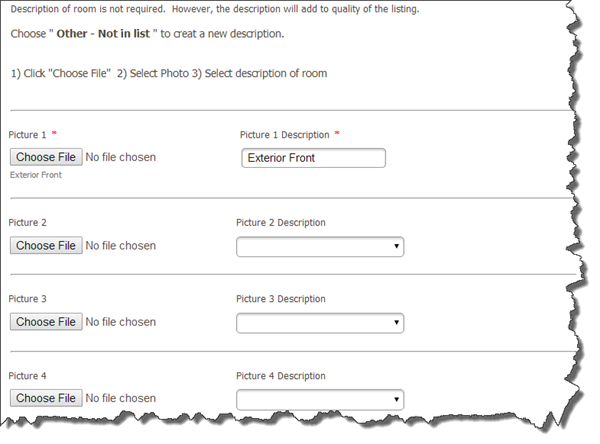600x444 pixels.
Task: Click "No file chosen" text for Picture 4
Action: (121, 398)
